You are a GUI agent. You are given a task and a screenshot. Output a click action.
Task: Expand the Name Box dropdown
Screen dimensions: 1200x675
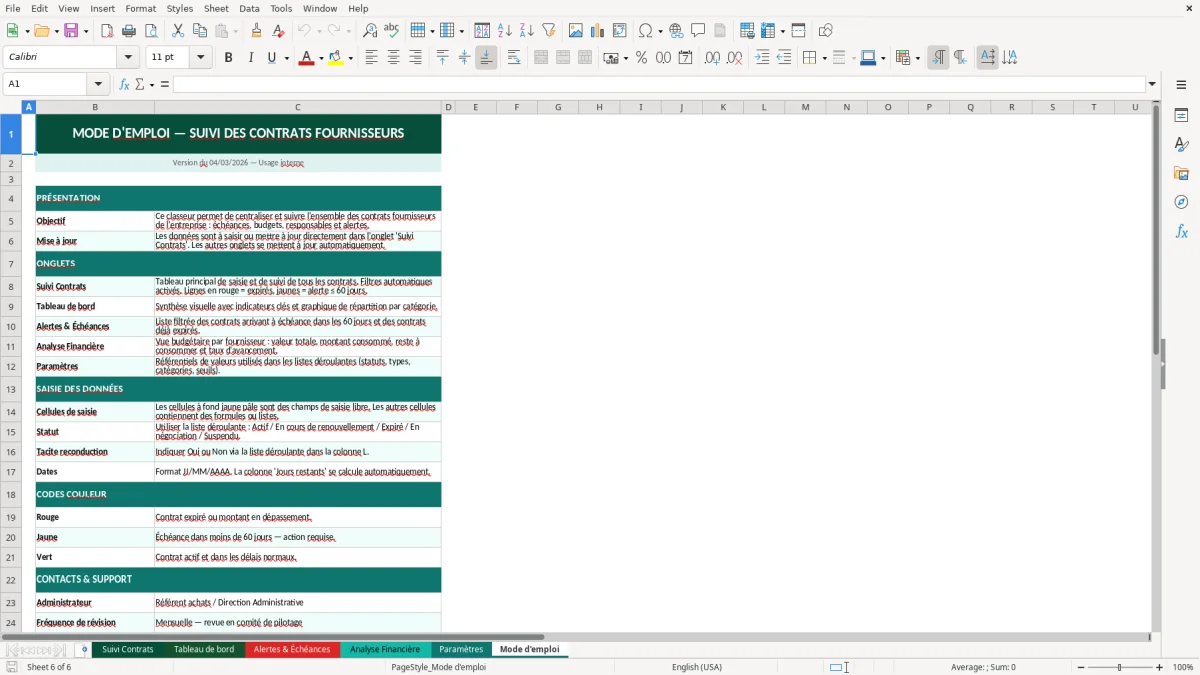tap(98, 84)
